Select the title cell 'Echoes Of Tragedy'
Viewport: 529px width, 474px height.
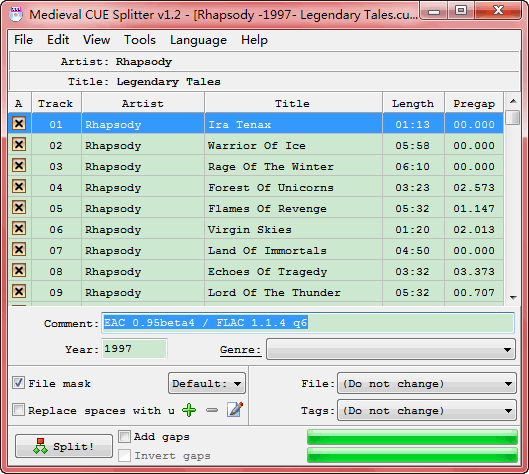tap(293, 270)
